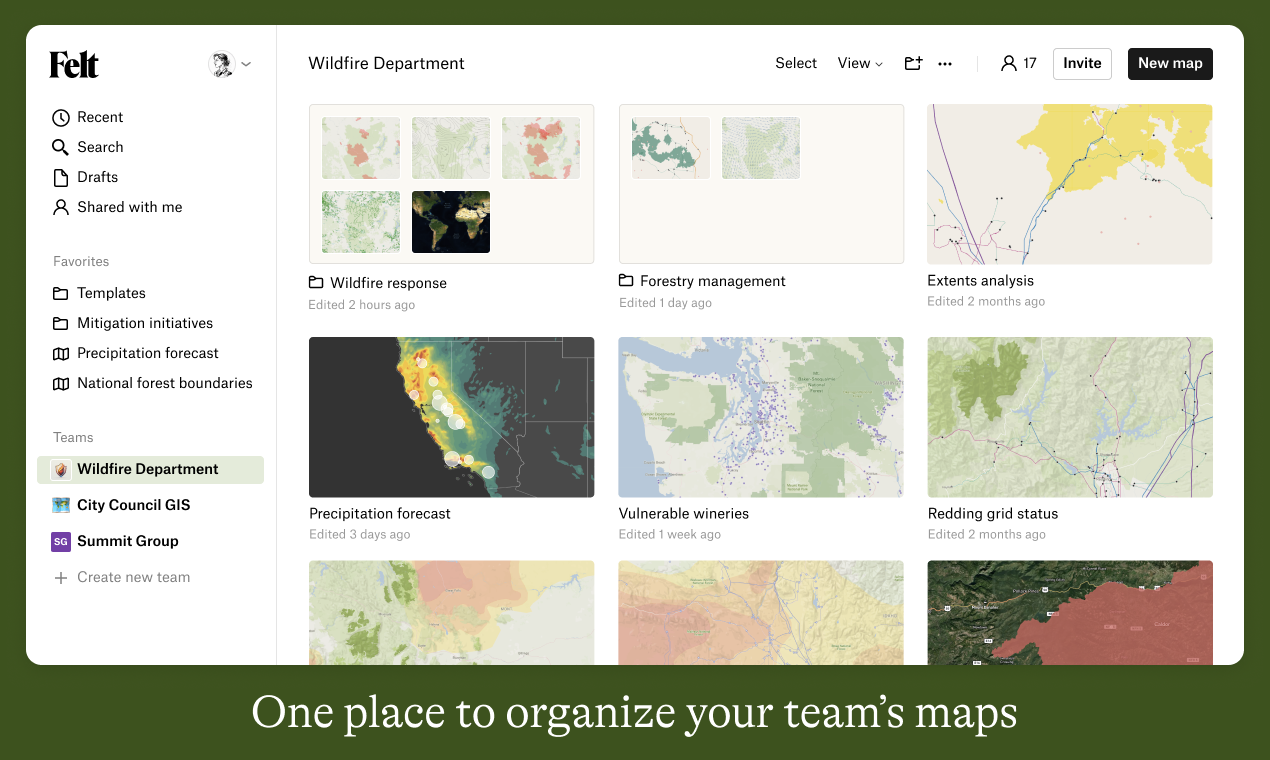Image resolution: width=1270 pixels, height=760 pixels.
Task: Click the Invite button
Action: (x=1082, y=64)
